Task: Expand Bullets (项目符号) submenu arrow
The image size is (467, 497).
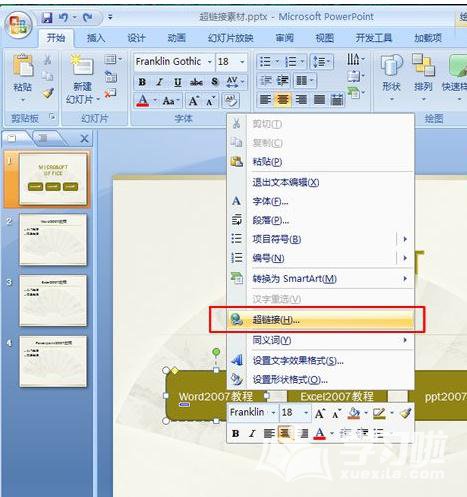Action: [405, 239]
